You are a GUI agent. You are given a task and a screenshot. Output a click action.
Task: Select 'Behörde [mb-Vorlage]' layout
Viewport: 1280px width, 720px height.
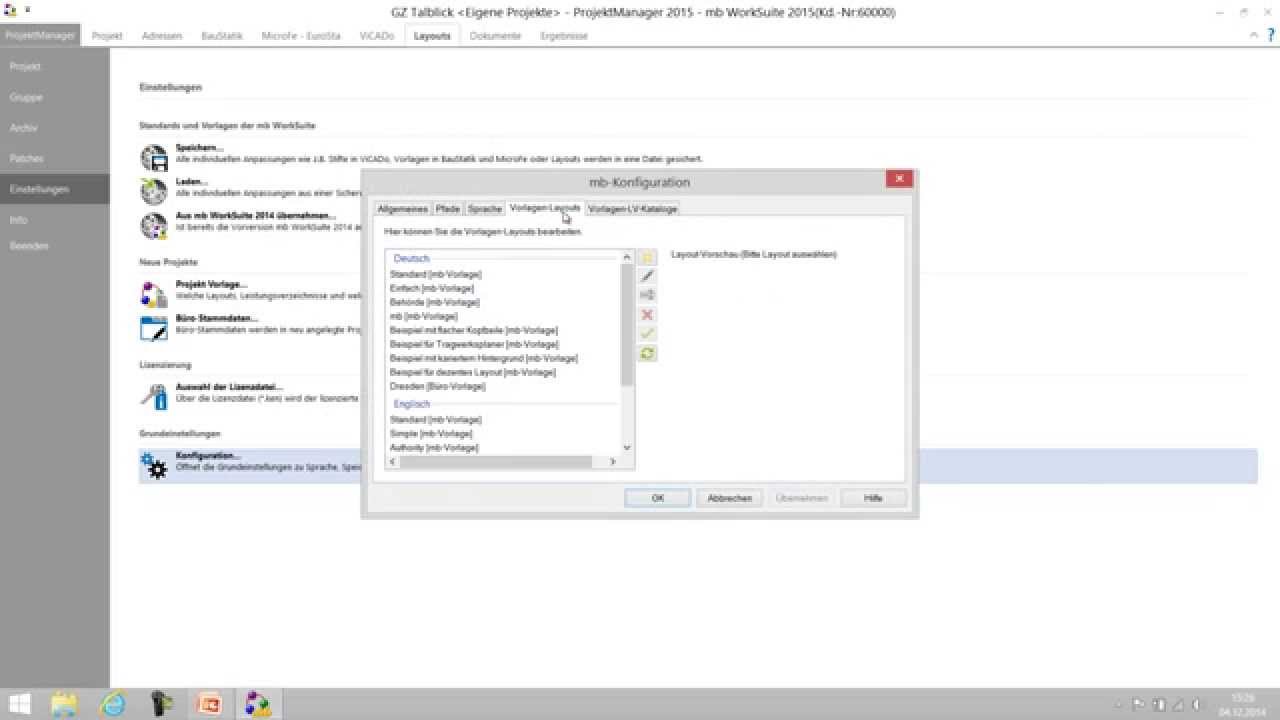coord(435,302)
